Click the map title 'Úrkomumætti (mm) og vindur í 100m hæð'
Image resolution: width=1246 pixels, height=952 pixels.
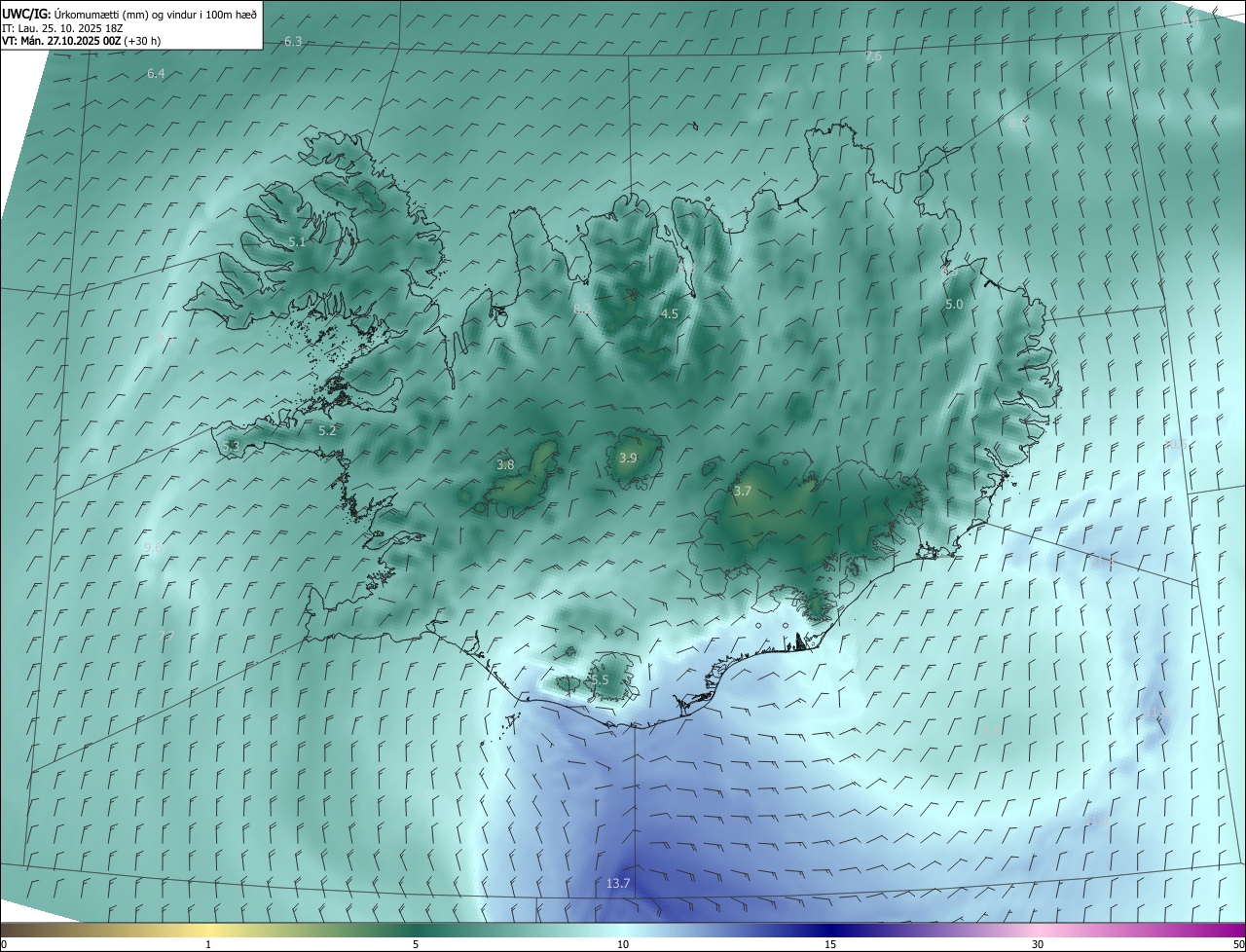156,14
